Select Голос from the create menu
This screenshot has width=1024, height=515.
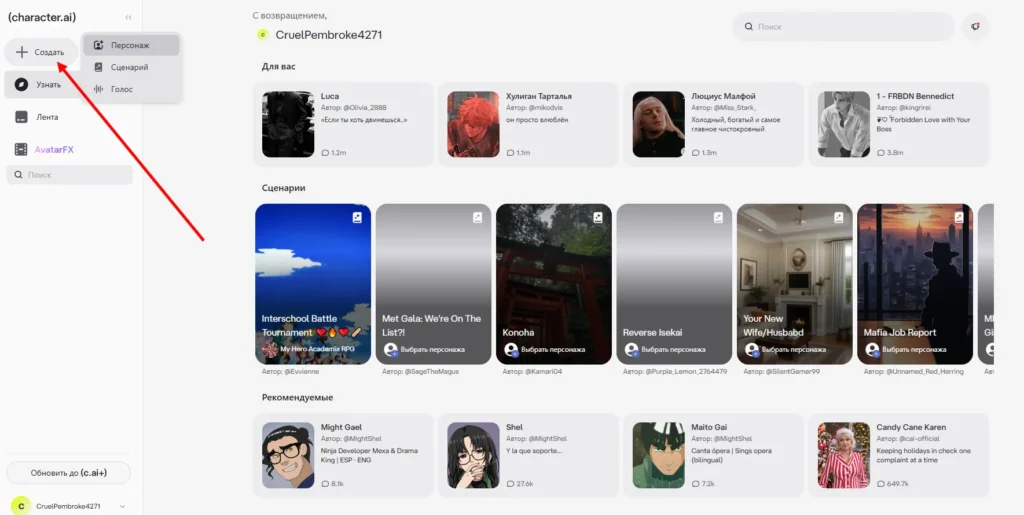tap(131, 89)
